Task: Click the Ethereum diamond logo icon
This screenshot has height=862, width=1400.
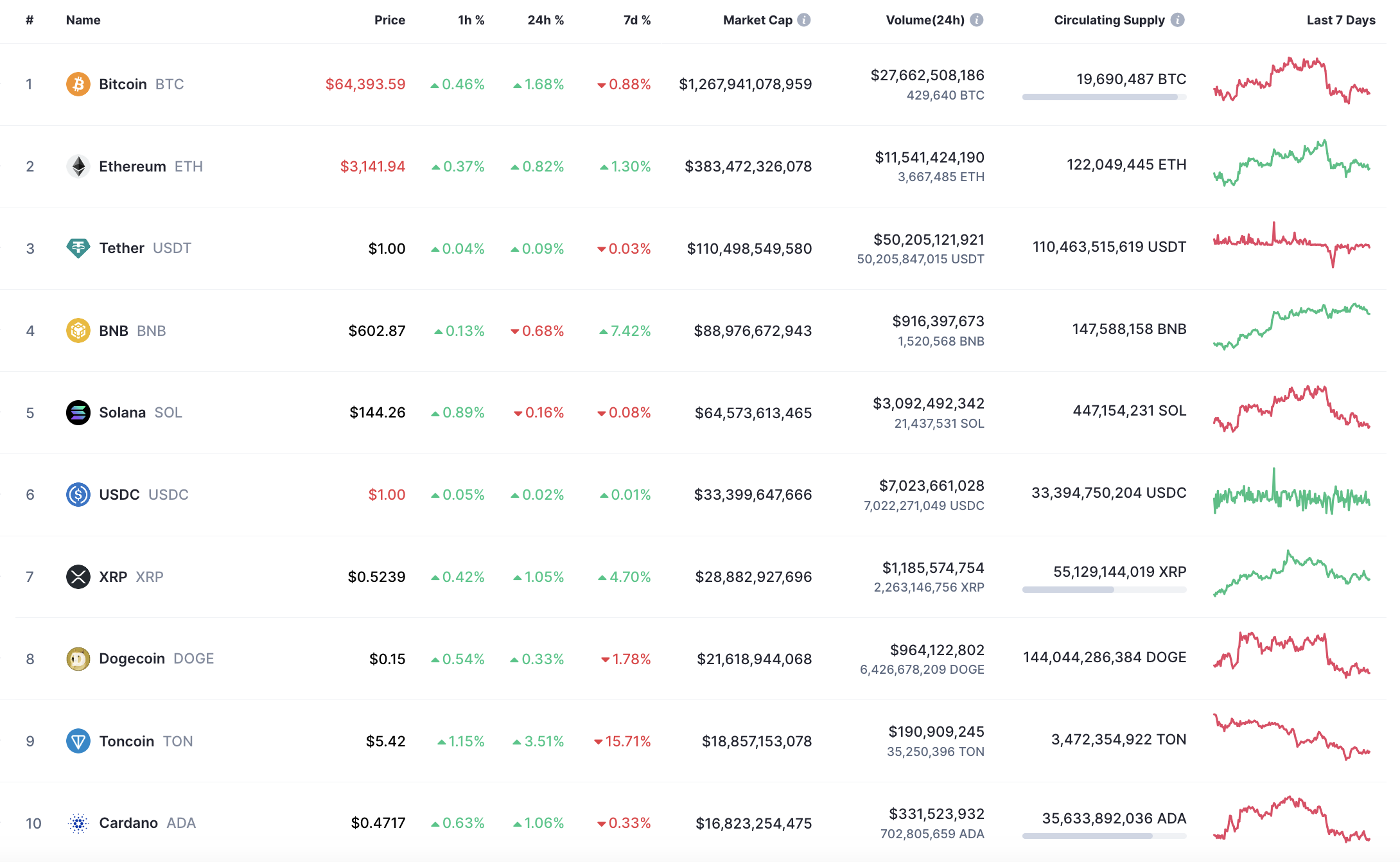Action: point(78,166)
